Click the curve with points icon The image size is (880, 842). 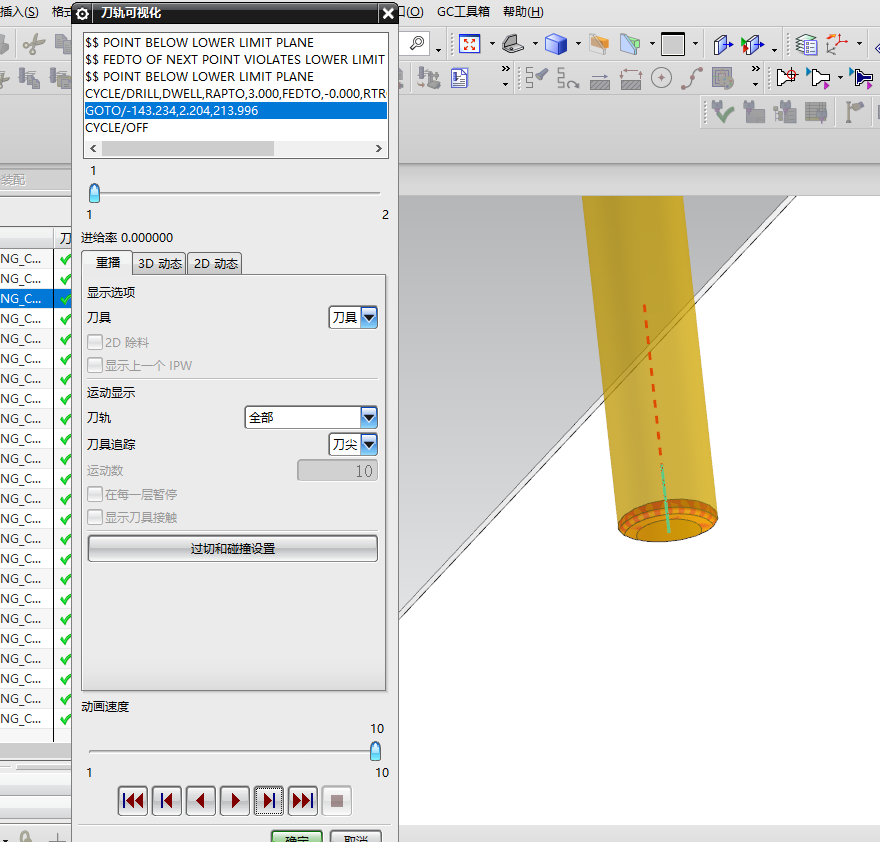point(692,78)
